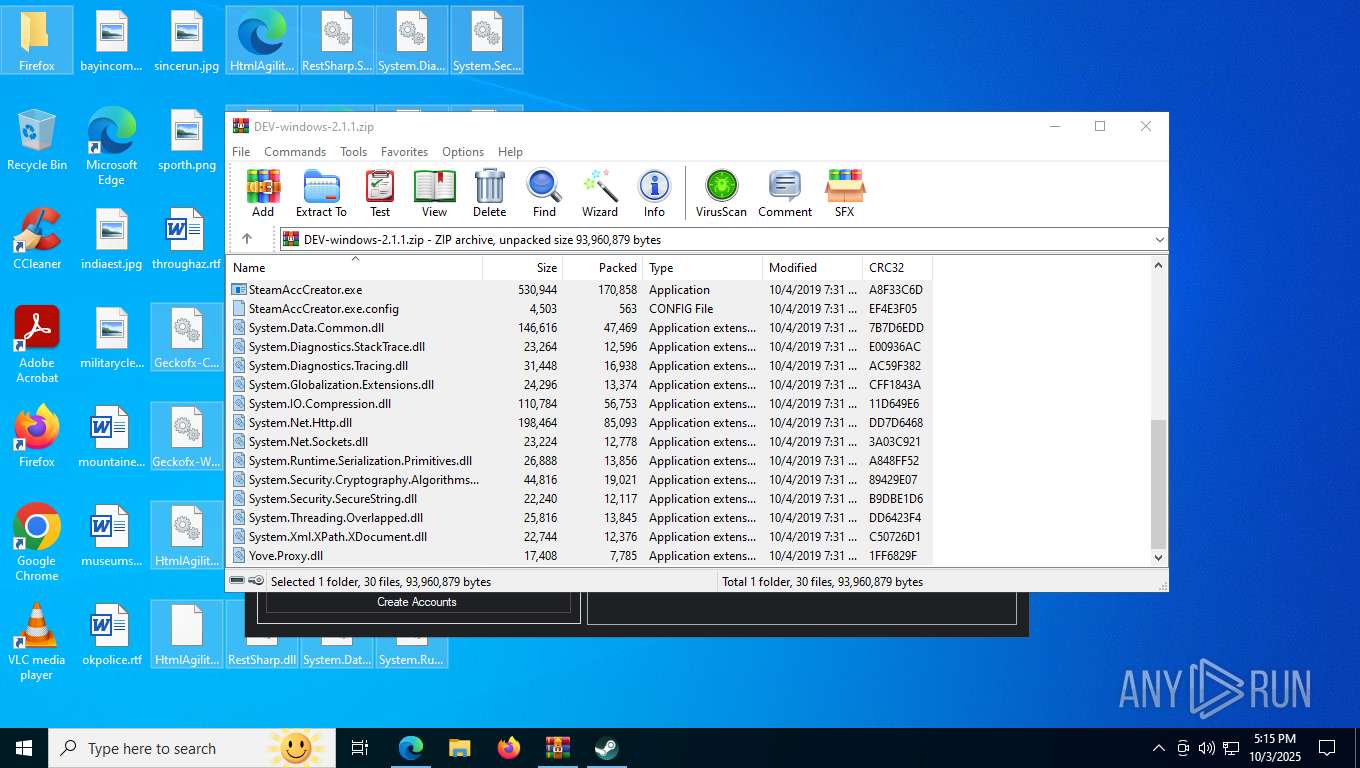Image resolution: width=1360 pixels, height=768 pixels.
Task: Select System.IO.Compression.dll row
Action: (x=580, y=404)
